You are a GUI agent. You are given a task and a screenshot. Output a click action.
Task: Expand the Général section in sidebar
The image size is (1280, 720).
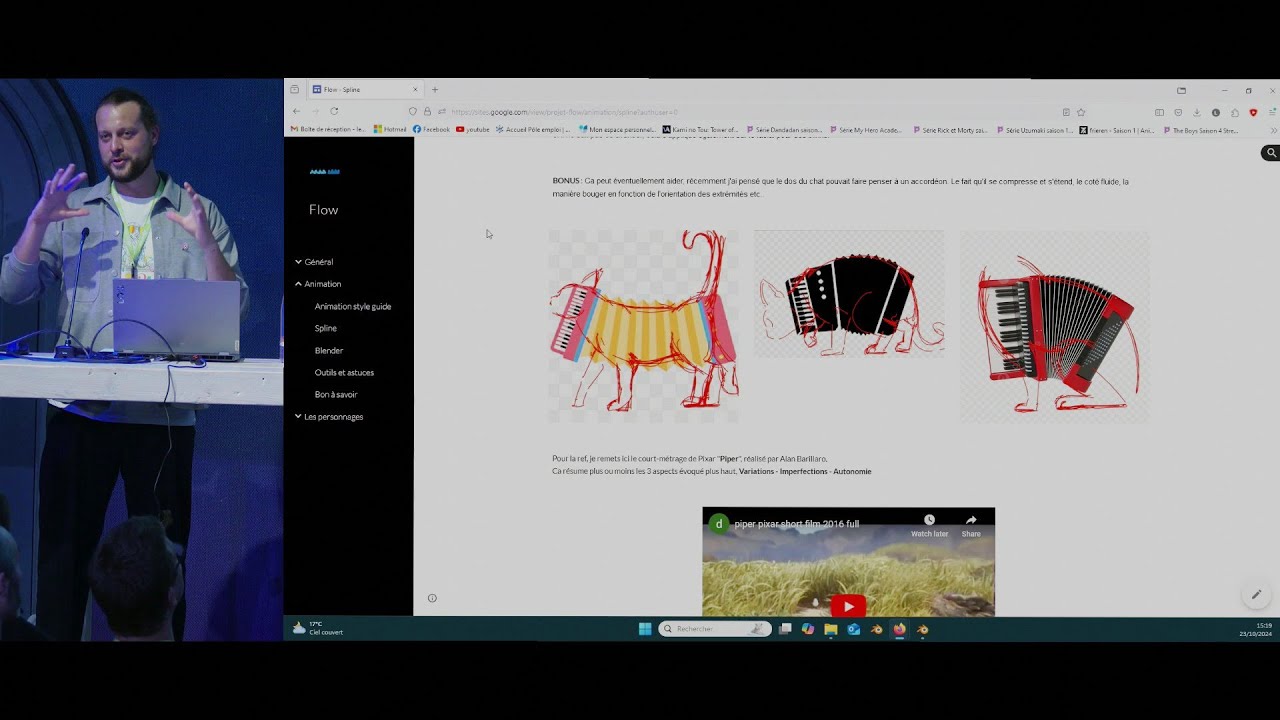(298, 262)
